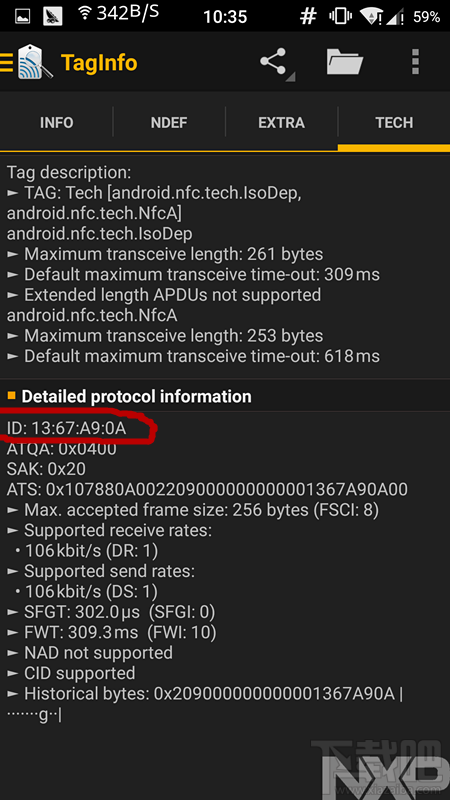This screenshot has width=450, height=800.
Task: Select the ID 13:67:A9:0A line
Action: pos(66,428)
